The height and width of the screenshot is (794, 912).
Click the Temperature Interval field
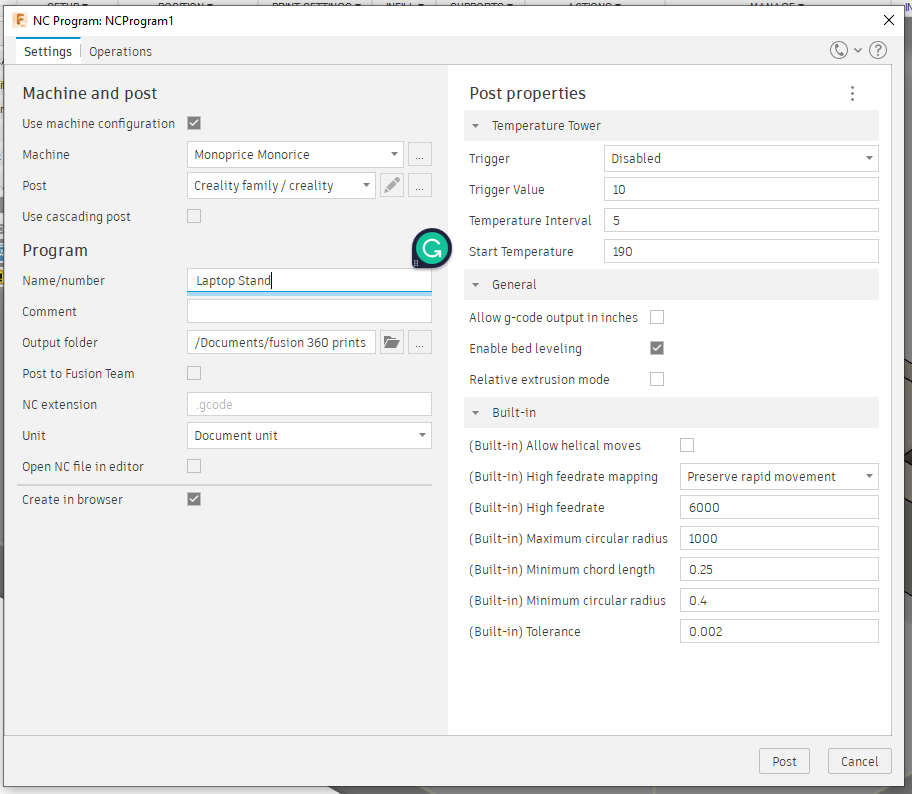[x=741, y=220]
